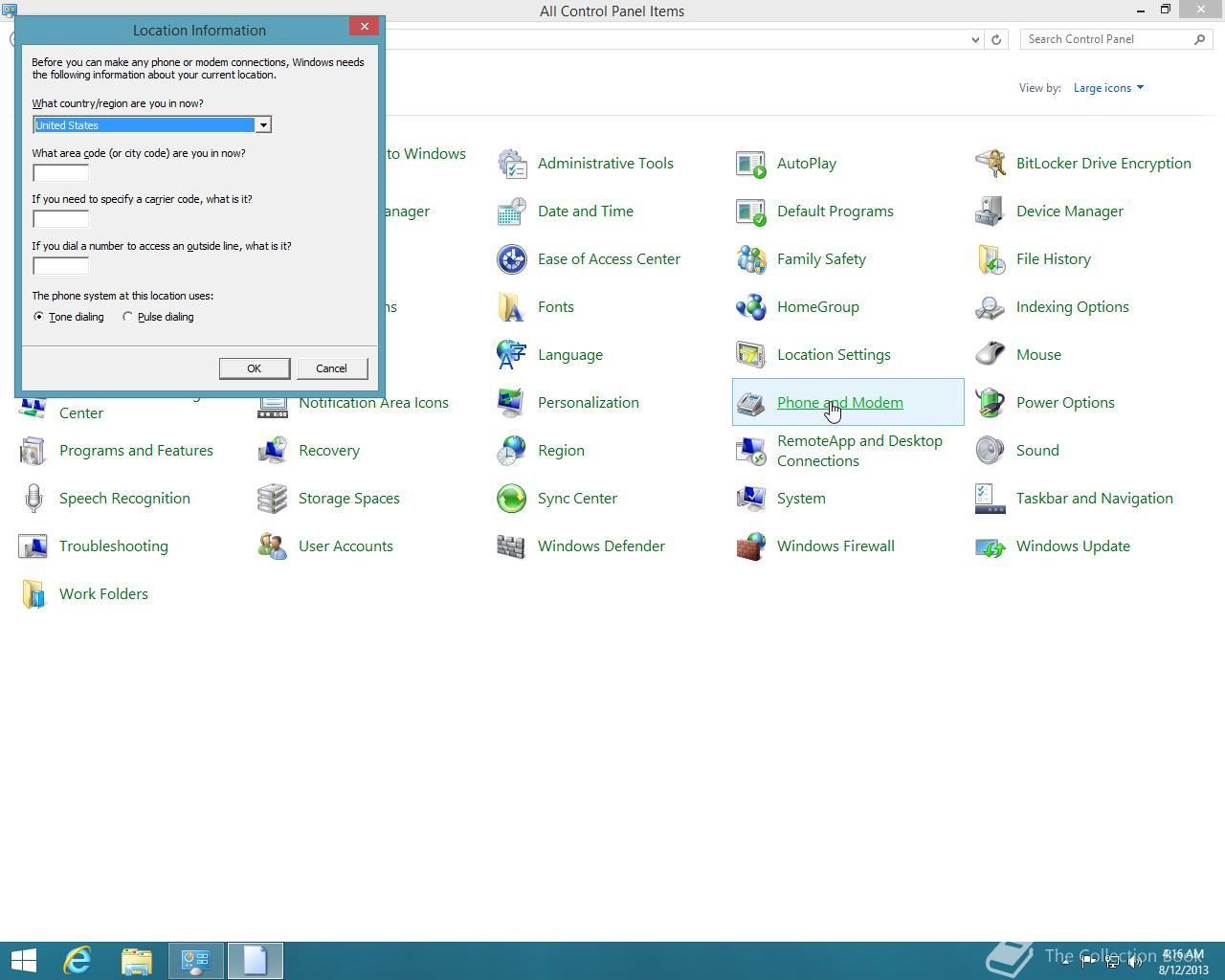
Task: Open the Region icon
Action: point(512,451)
